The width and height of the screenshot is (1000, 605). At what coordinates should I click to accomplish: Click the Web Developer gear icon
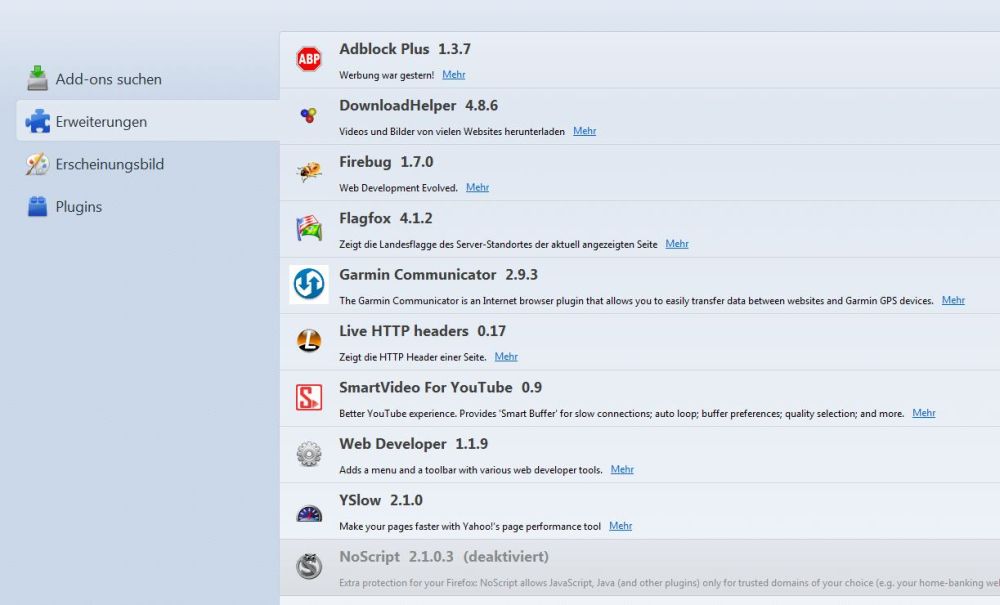[x=309, y=454]
